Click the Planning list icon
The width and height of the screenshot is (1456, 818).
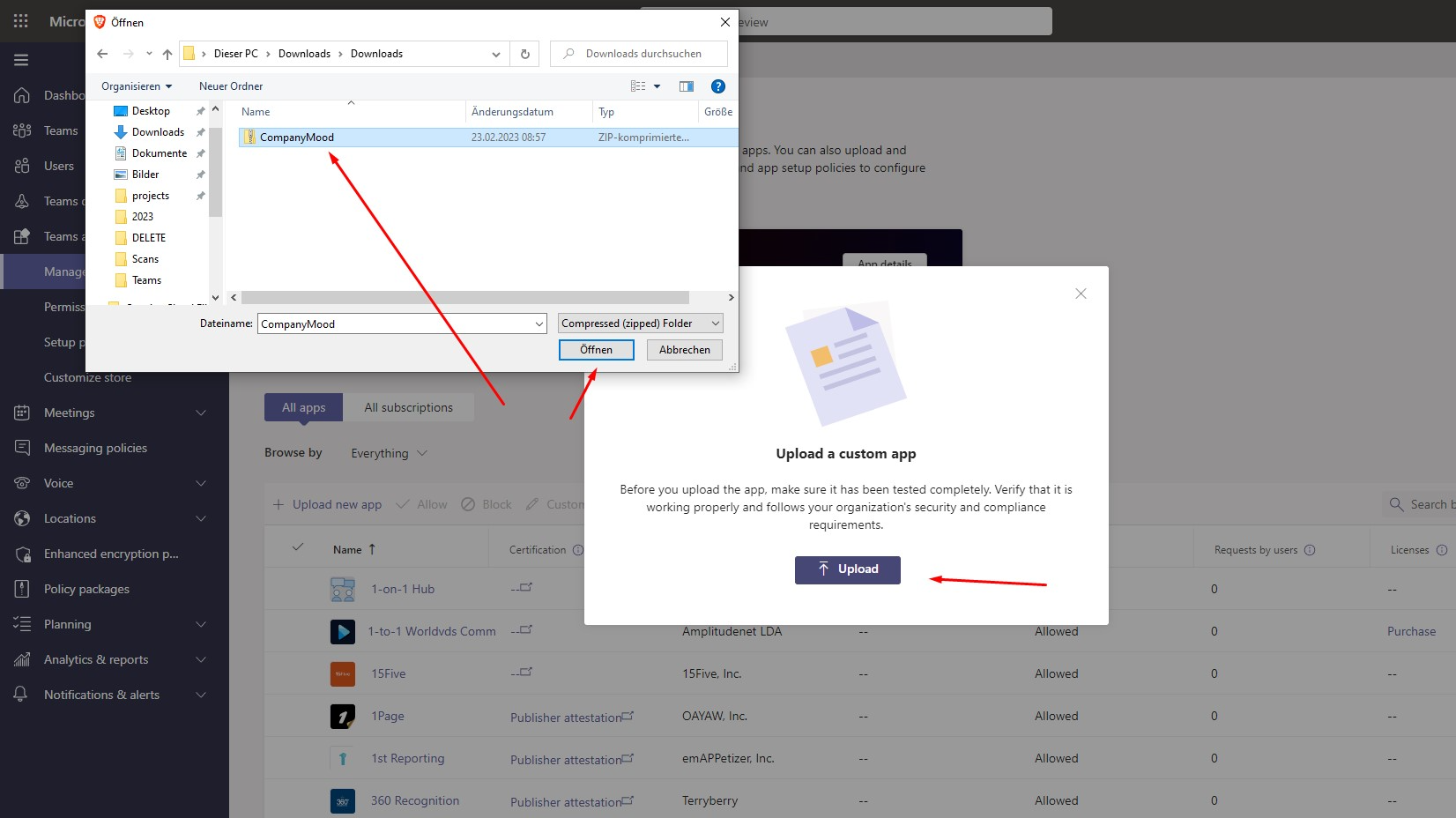tap(22, 624)
